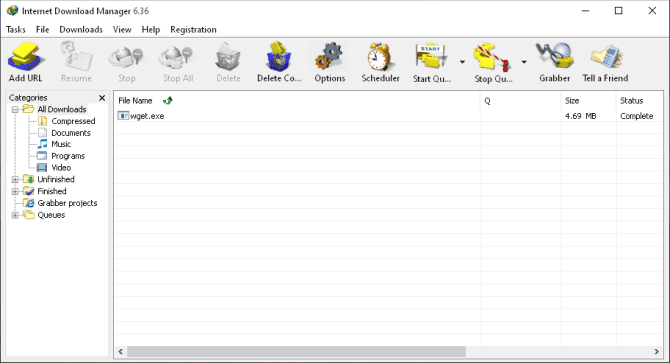Select Grabber projects in the tree
Screen dimensions: 670x363
[x=67, y=203]
